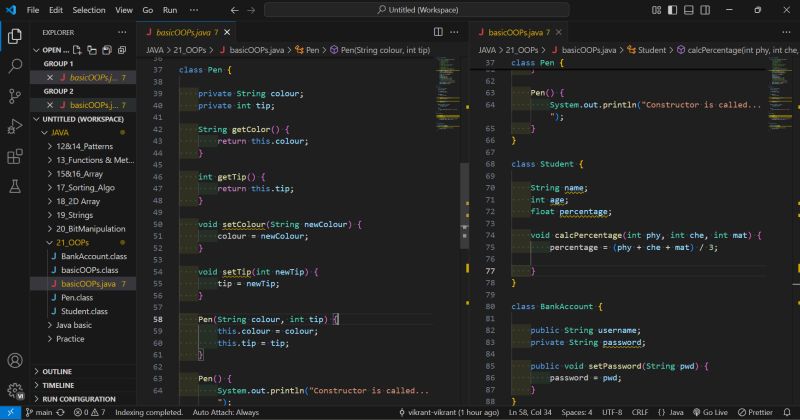Image resolution: width=800 pixels, height=420 pixels.
Task: Go forward with the navigation arrow
Action: coord(251,10)
